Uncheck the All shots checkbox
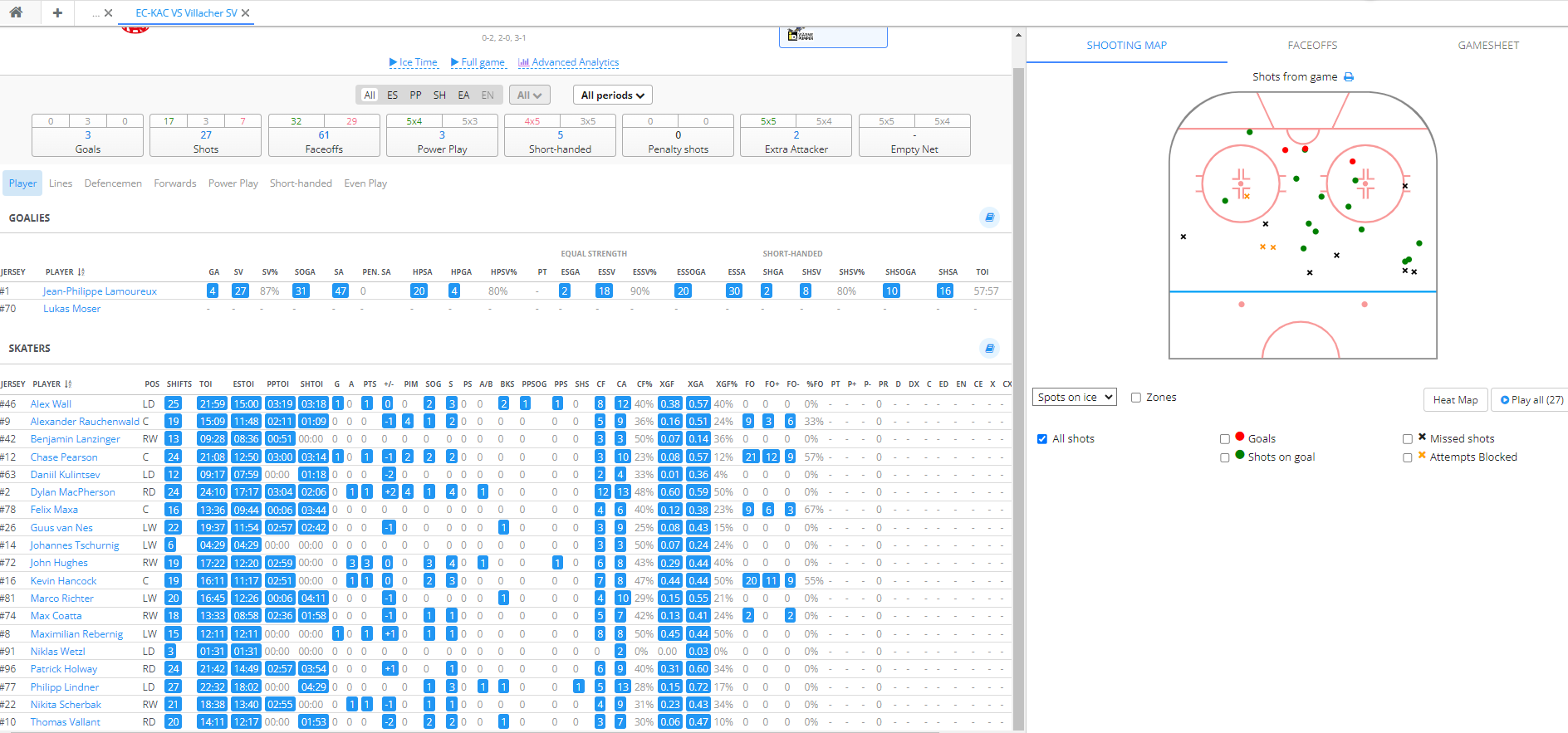 [1042, 439]
